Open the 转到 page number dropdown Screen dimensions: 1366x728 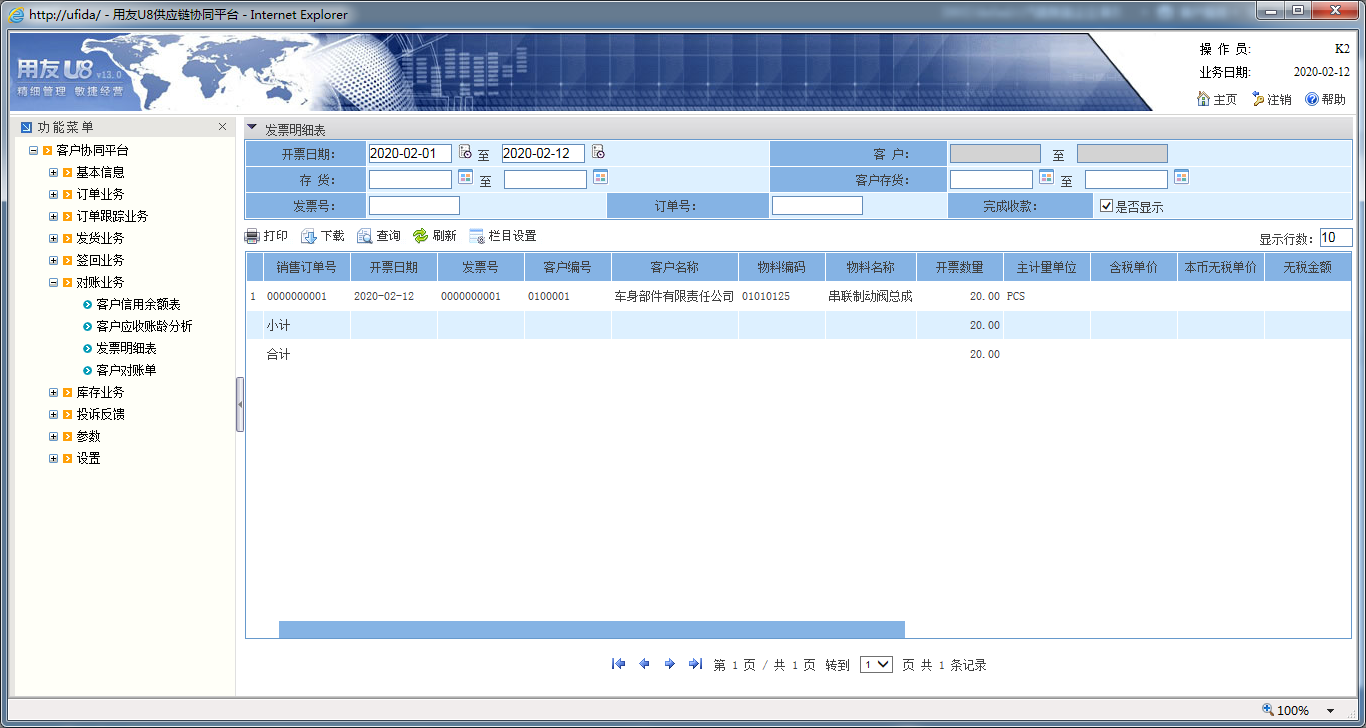point(876,665)
